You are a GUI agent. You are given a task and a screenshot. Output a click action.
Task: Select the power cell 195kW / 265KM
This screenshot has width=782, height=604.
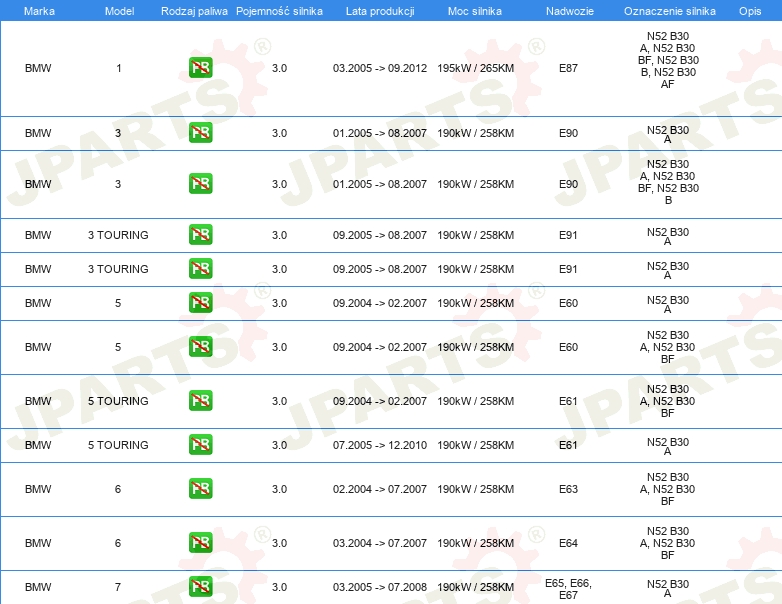pos(475,68)
